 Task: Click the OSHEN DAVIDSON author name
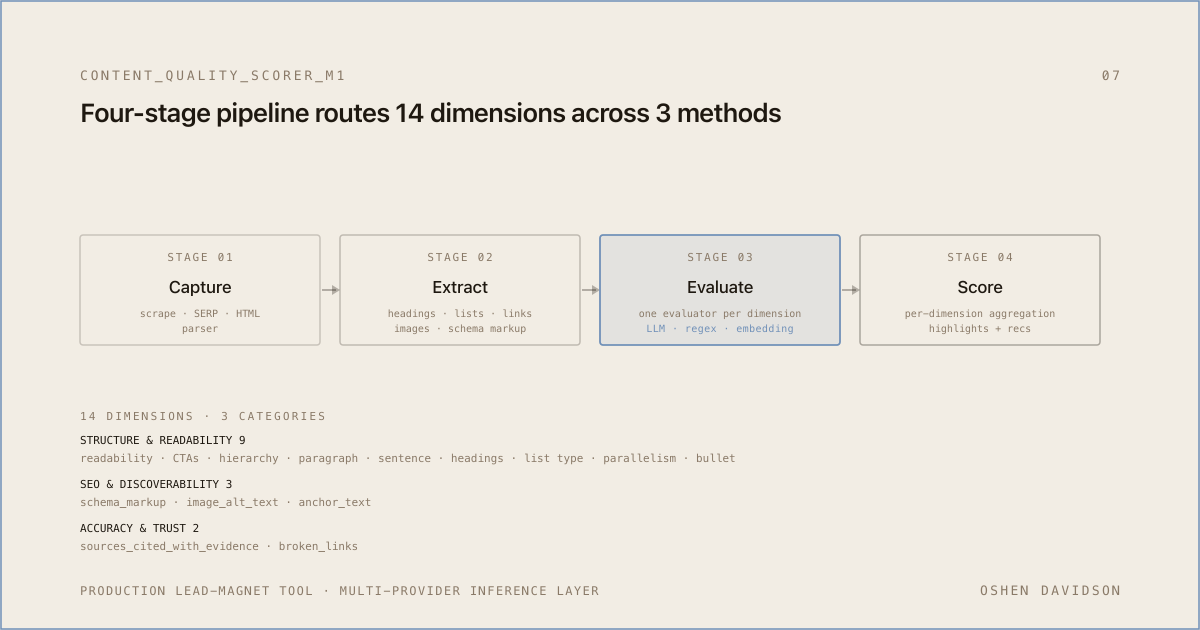[x=1051, y=591]
